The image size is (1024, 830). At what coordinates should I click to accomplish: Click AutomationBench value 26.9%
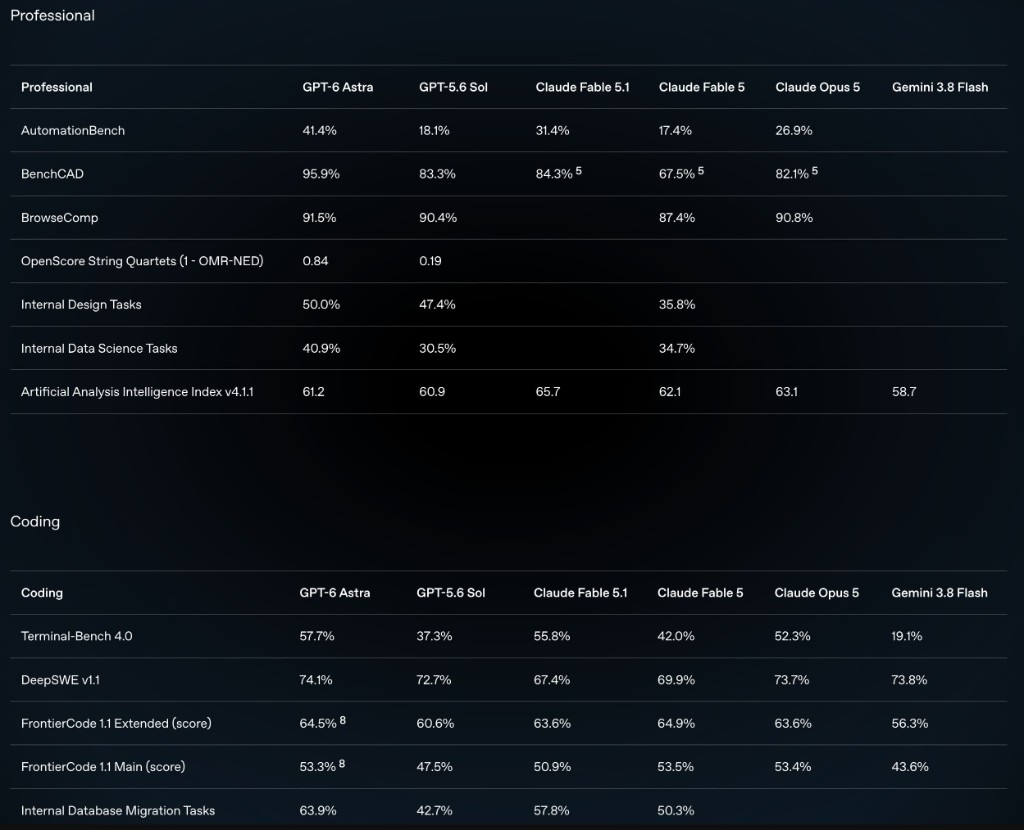(x=794, y=131)
